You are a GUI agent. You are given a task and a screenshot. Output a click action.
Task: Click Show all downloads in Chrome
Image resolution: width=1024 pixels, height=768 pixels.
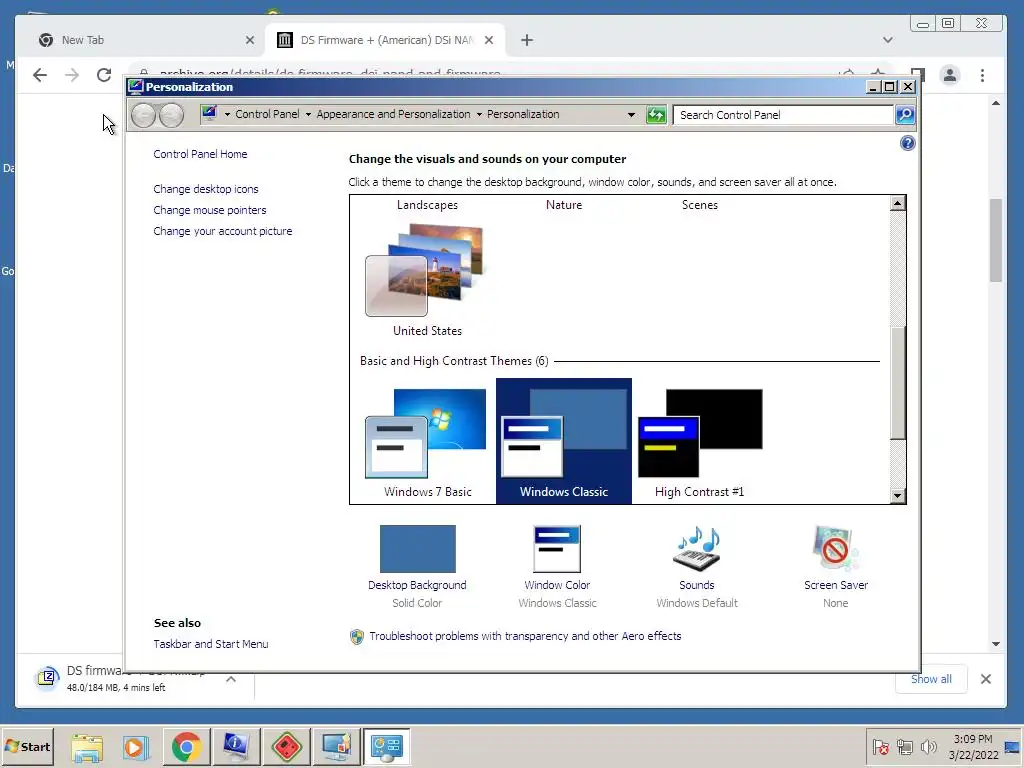tap(931, 679)
